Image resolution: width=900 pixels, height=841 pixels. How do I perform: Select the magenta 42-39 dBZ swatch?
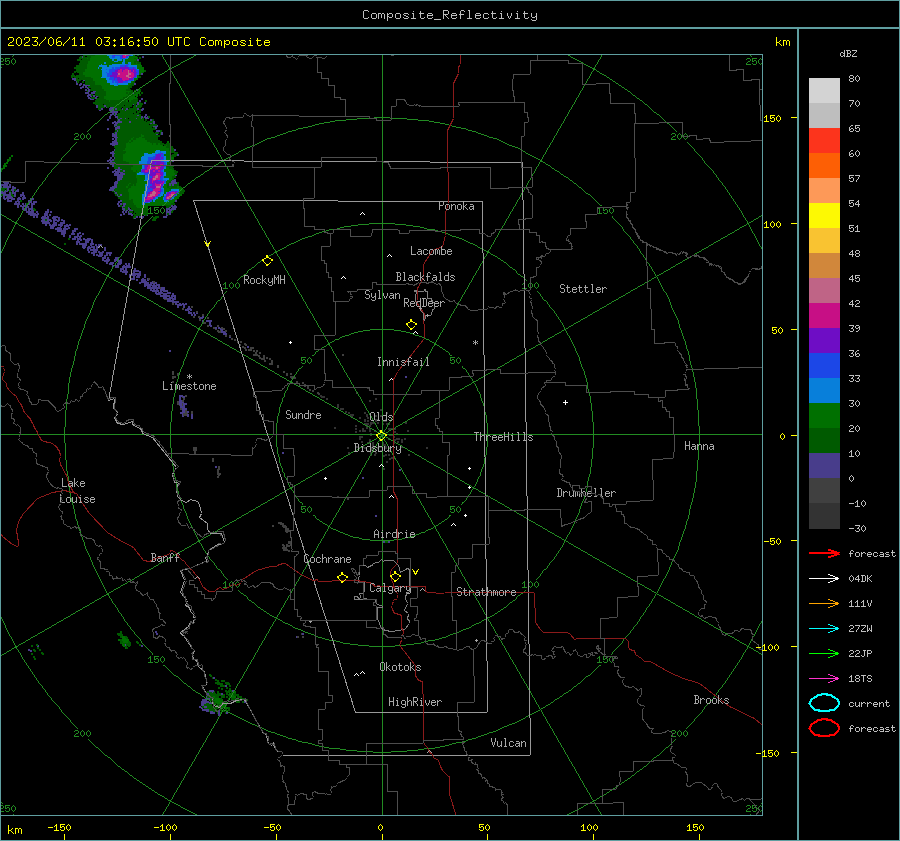[824, 316]
